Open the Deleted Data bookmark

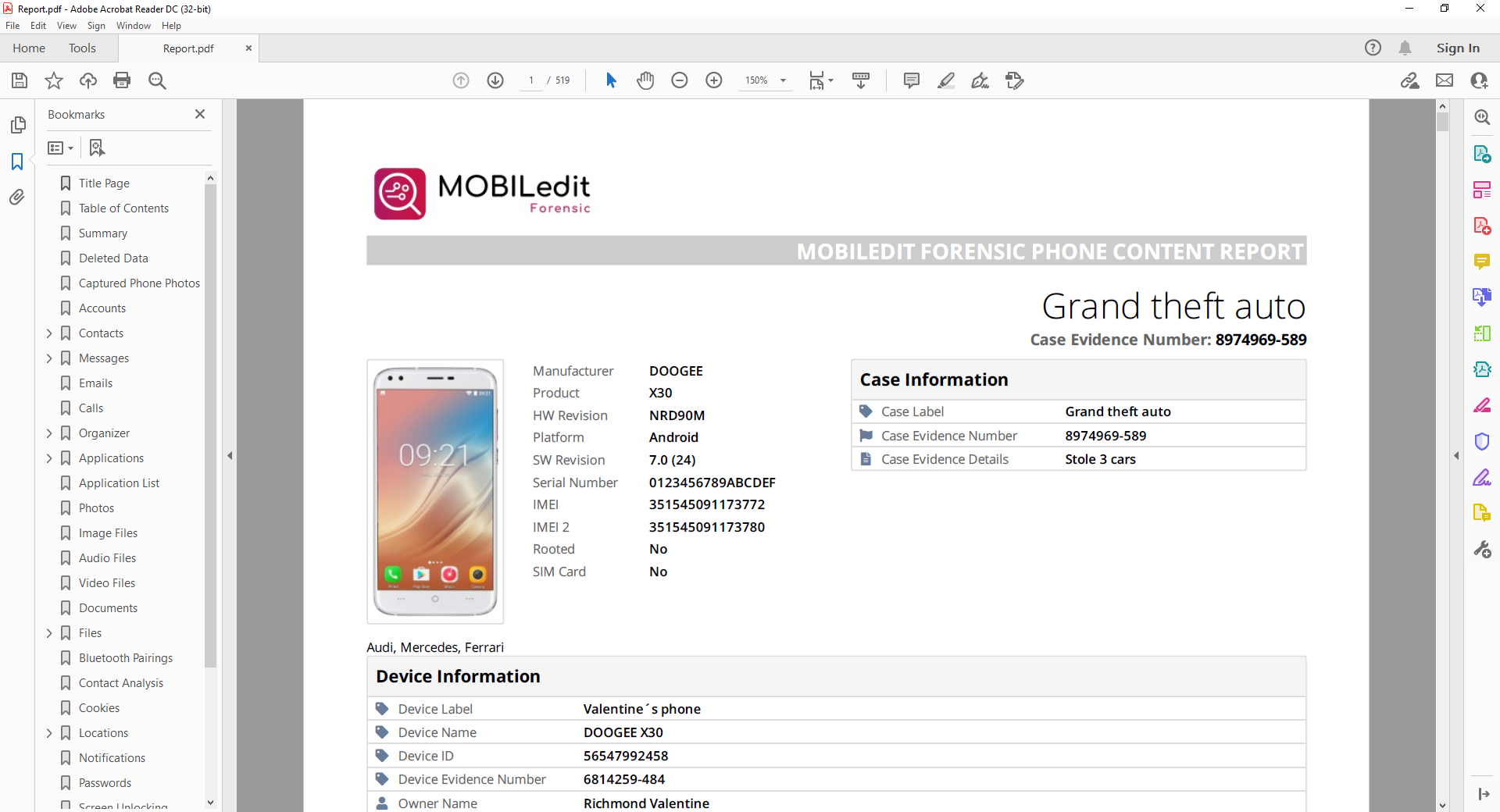[x=113, y=258]
